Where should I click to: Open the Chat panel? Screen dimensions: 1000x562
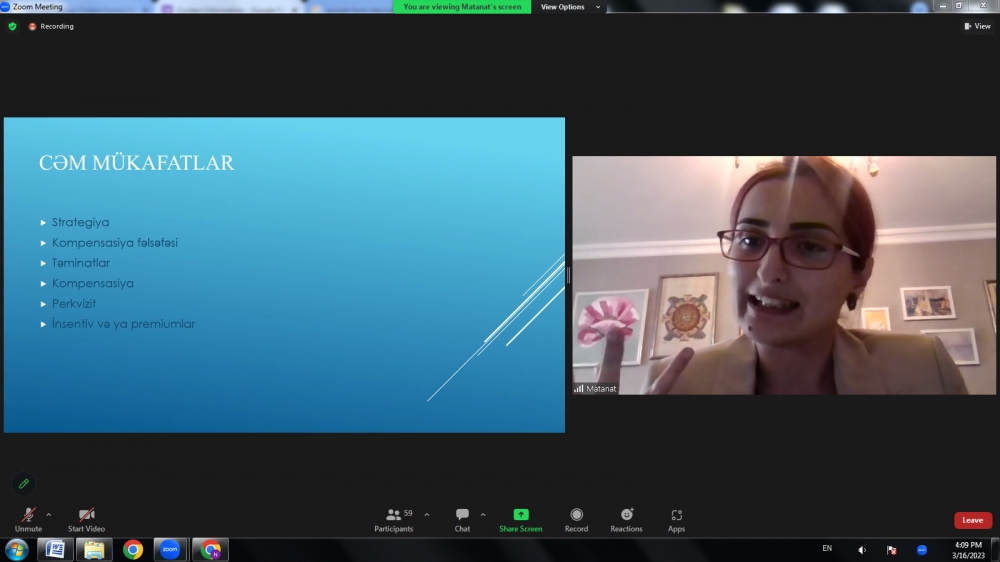(462, 517)
